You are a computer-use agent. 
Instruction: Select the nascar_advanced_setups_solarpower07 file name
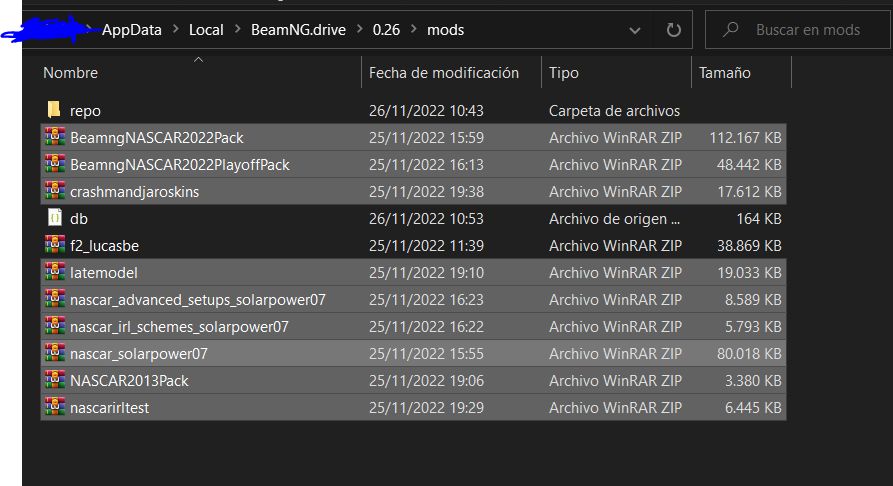tap(198, 300)
